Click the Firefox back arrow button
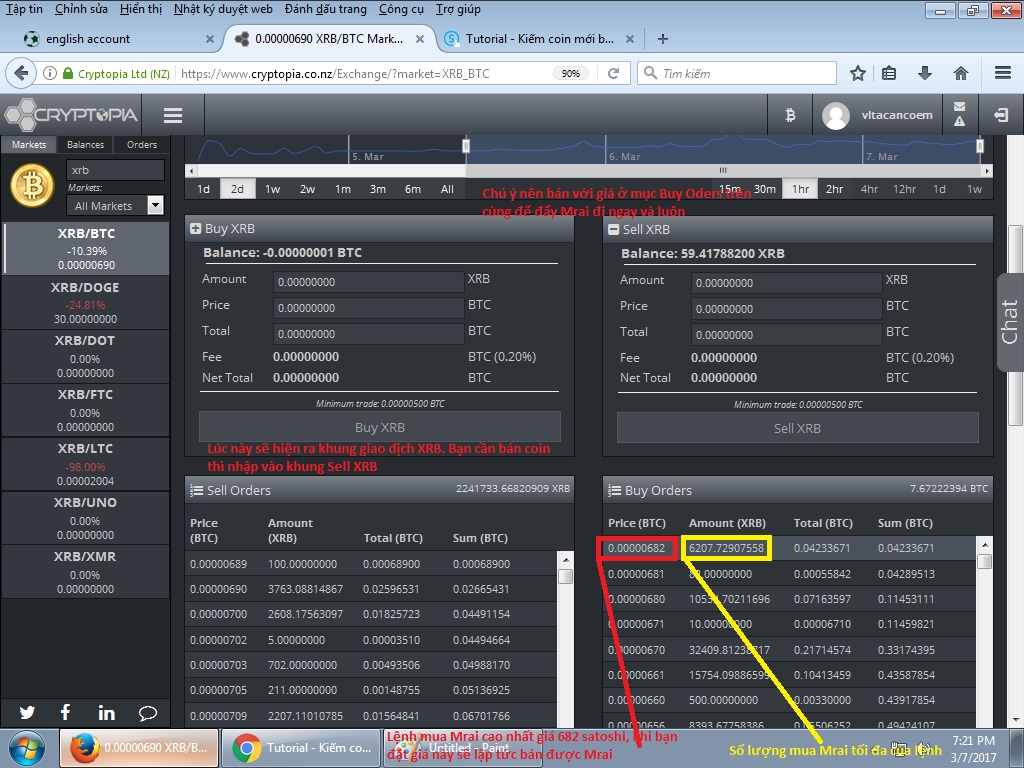Viewport: 1024px width, 768px height. point(21,73)
